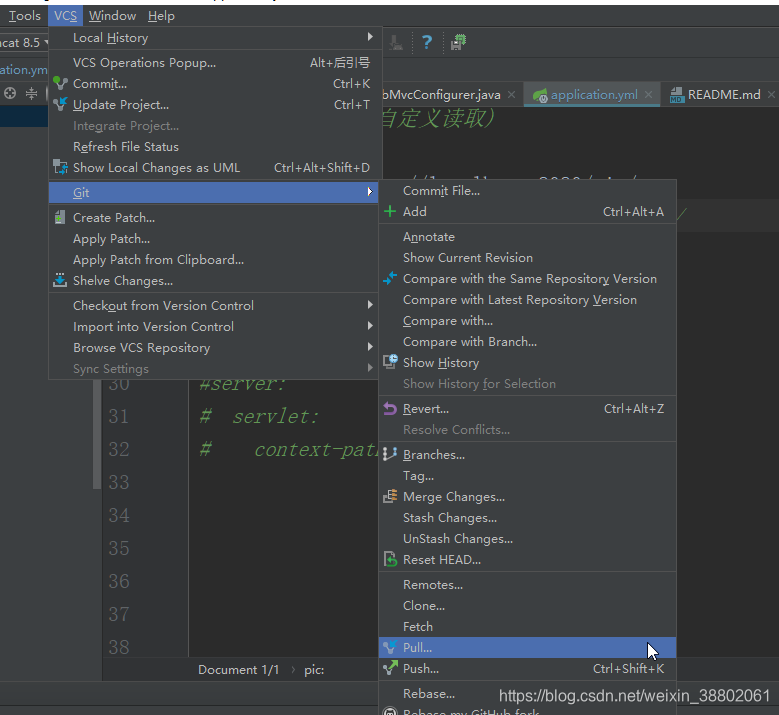Click the Shelve Changes icon

(x=60, y=280)
